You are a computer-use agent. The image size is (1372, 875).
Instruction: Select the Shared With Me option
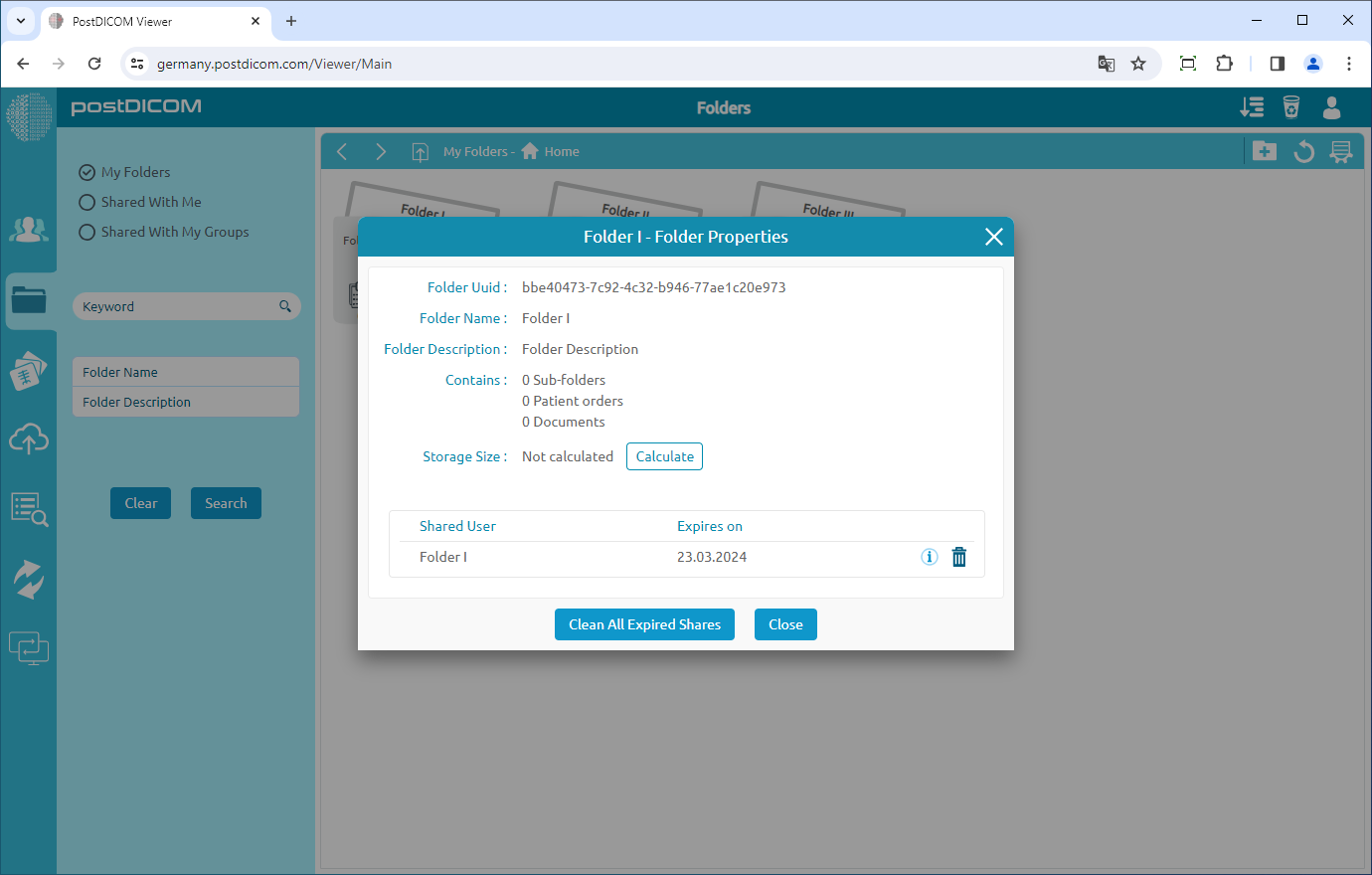tap(87, 202)
